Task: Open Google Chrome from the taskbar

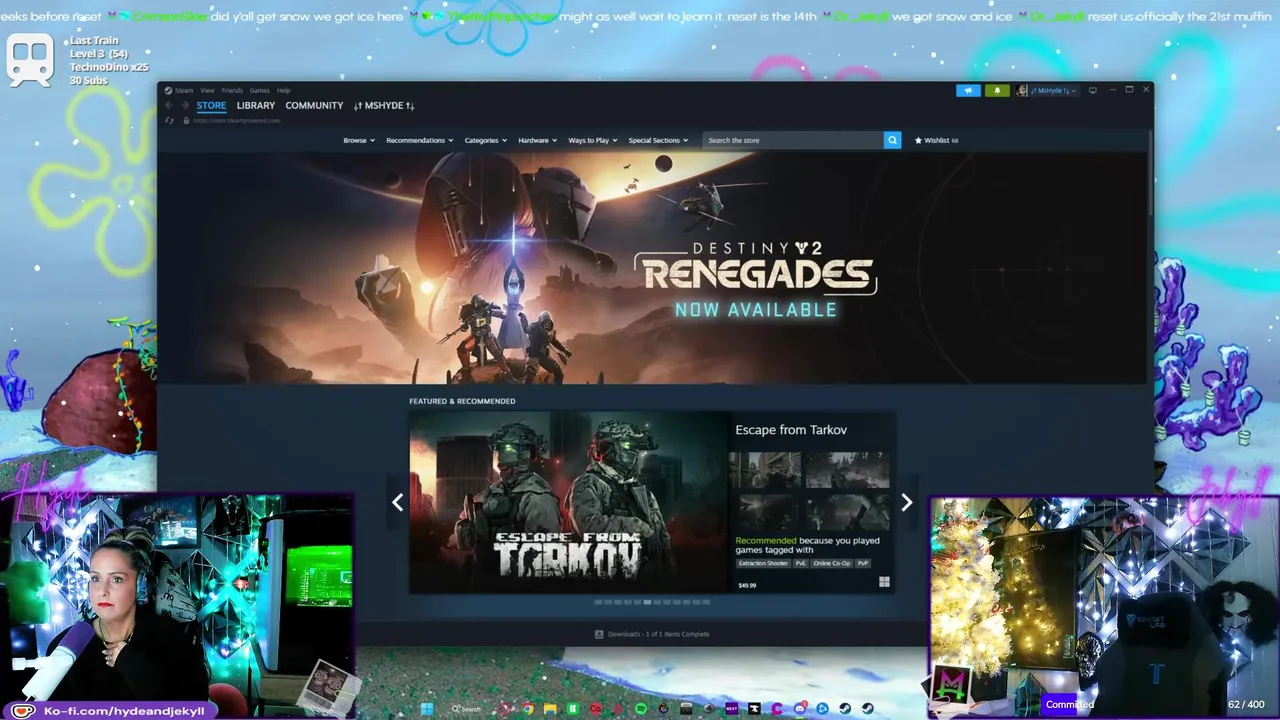Action: coord(528,709)
